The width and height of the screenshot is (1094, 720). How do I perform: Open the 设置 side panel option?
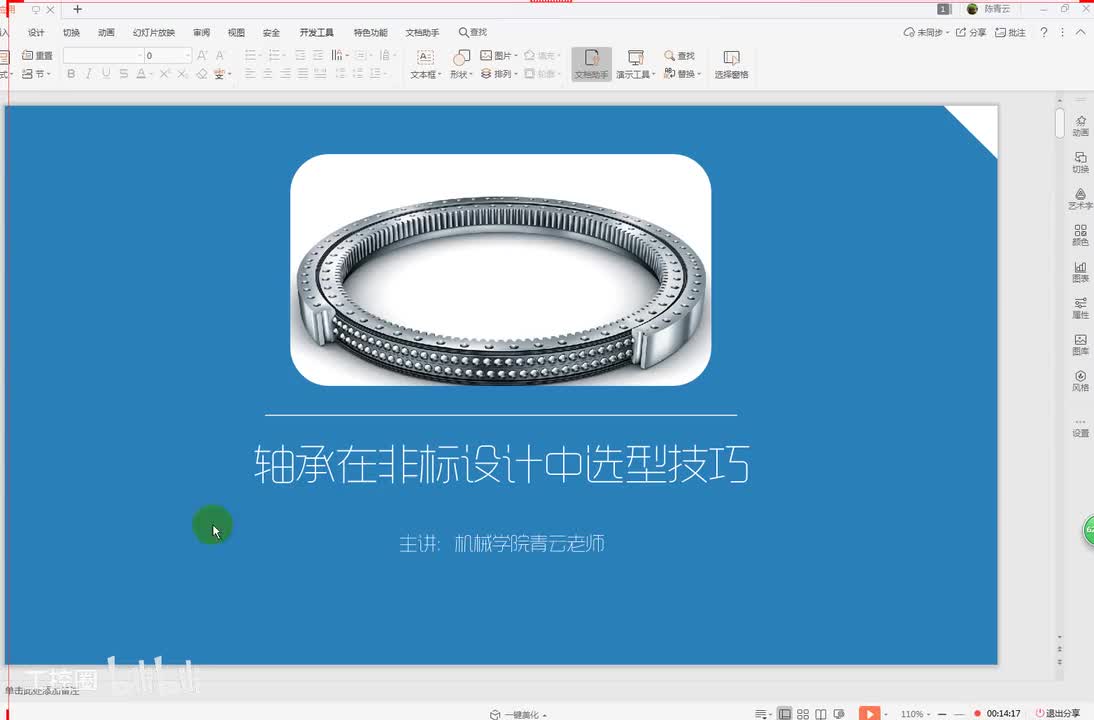click(x=1080, y=428)
